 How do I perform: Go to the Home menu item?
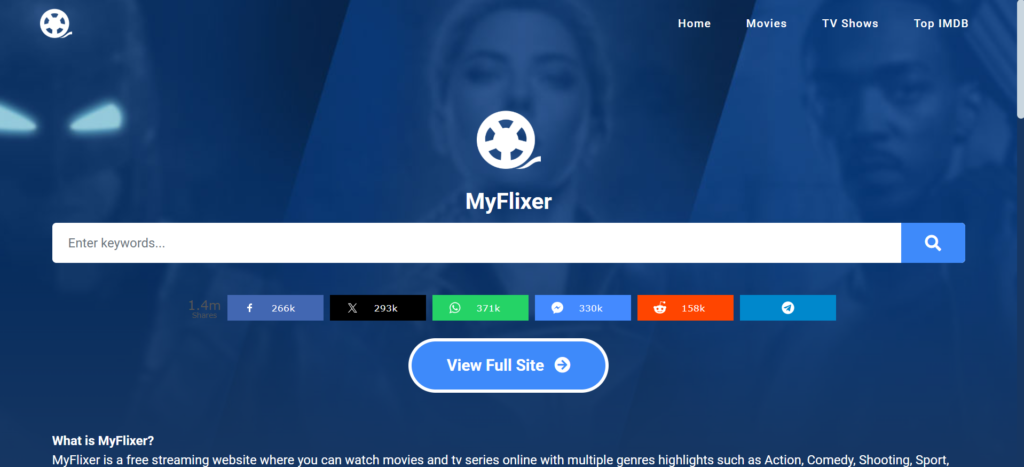pyautogui.click(x=694, y=24)
